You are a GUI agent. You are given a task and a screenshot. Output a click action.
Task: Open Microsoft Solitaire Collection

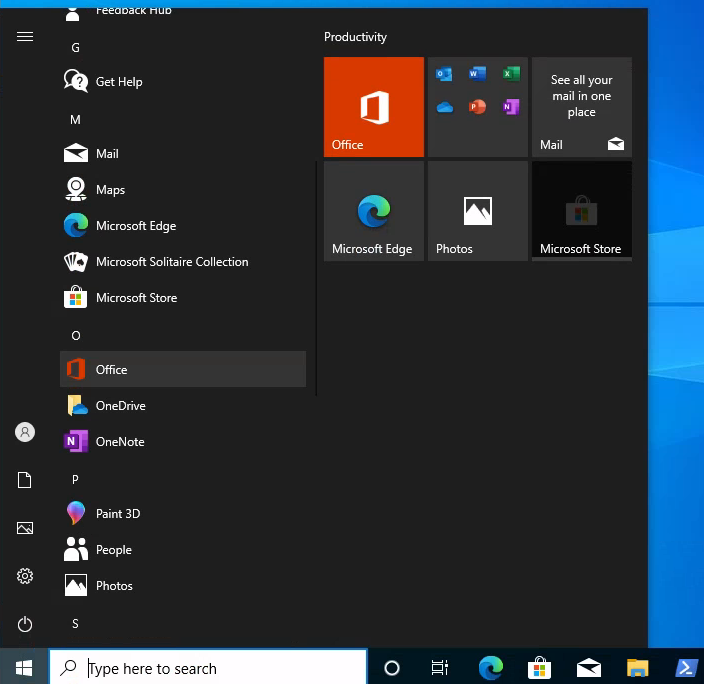tap(183, 261)
